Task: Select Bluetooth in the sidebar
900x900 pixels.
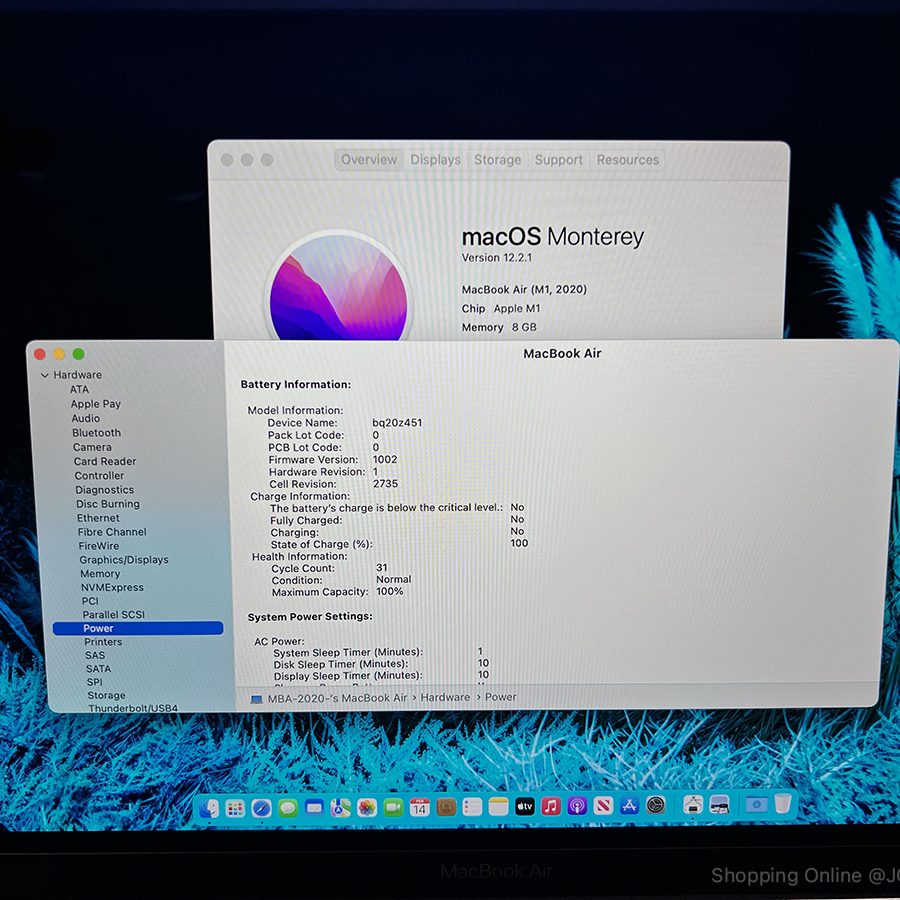Action: [96, 433]
